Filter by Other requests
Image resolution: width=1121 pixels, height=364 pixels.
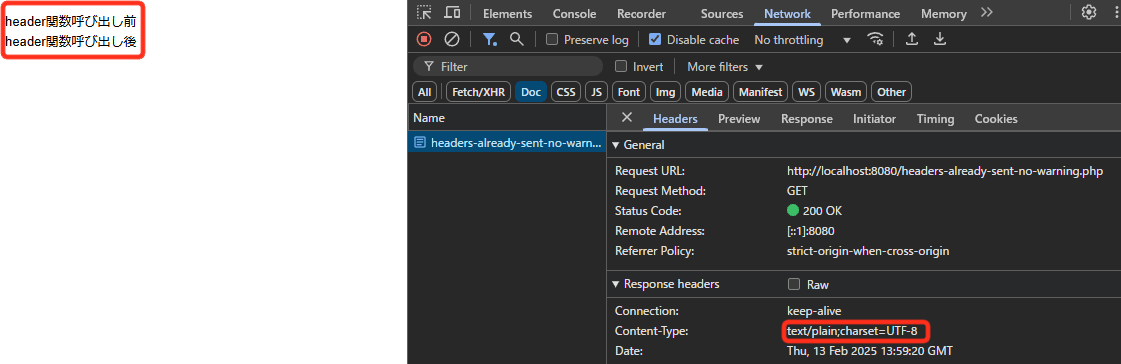892,92
